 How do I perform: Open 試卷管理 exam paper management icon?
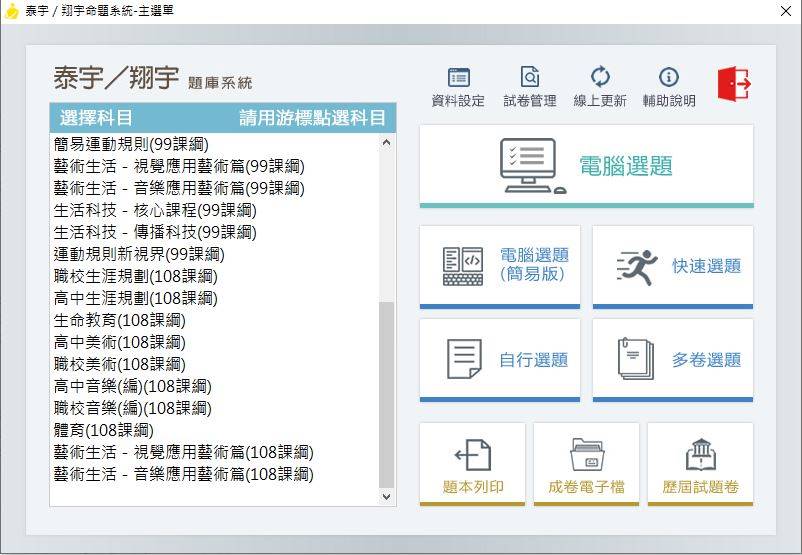(529, 77)
